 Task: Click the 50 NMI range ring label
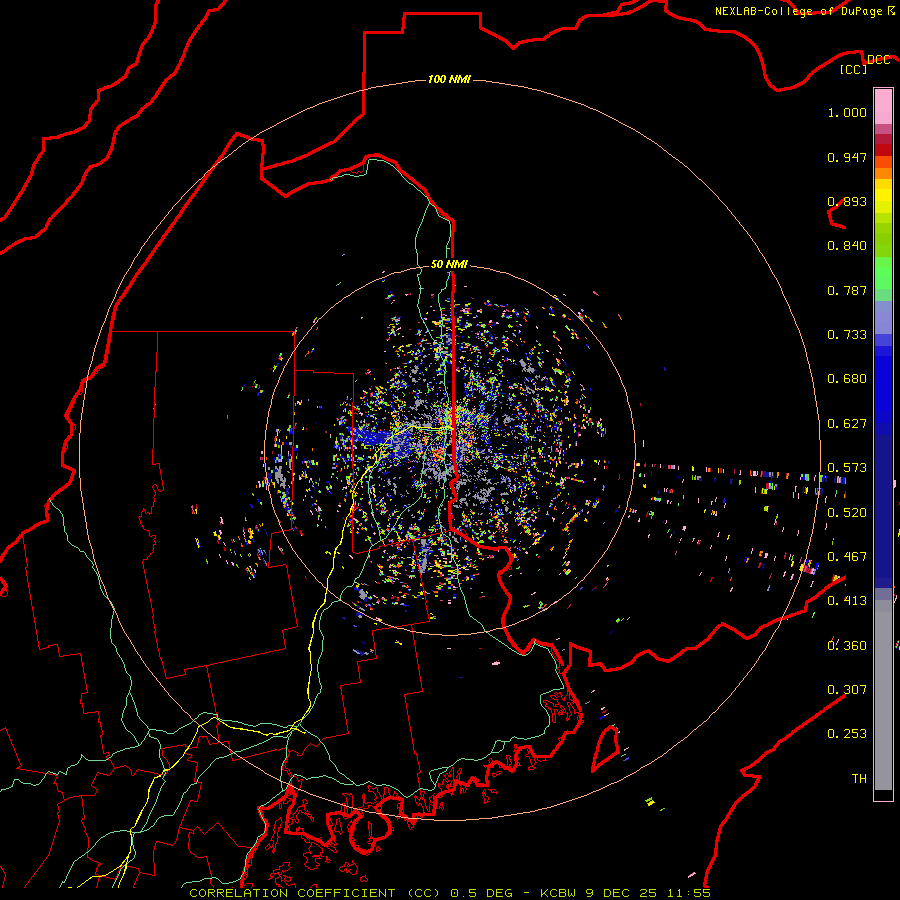449,264
